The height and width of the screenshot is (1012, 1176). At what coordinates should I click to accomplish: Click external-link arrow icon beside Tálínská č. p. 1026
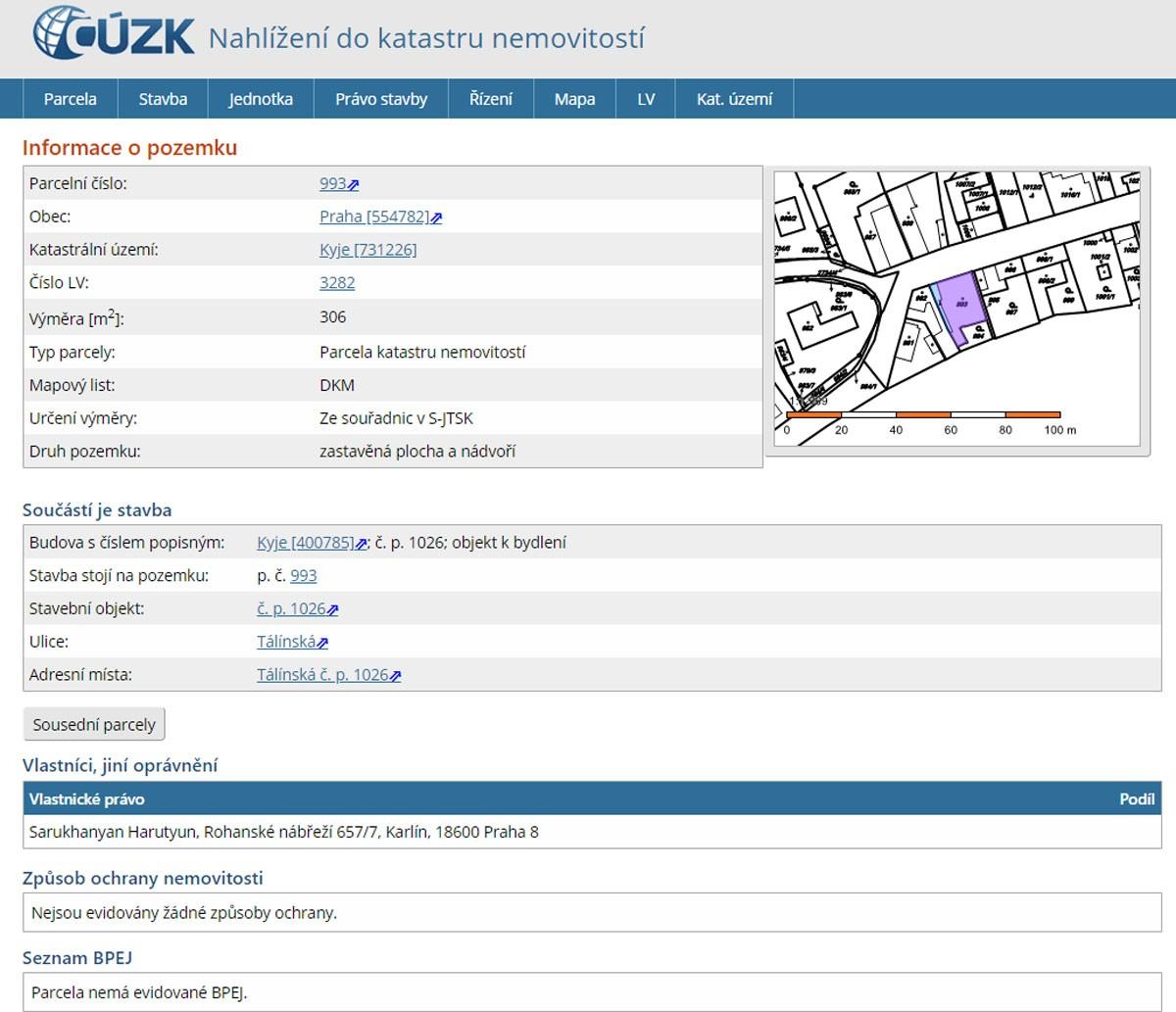395,676
